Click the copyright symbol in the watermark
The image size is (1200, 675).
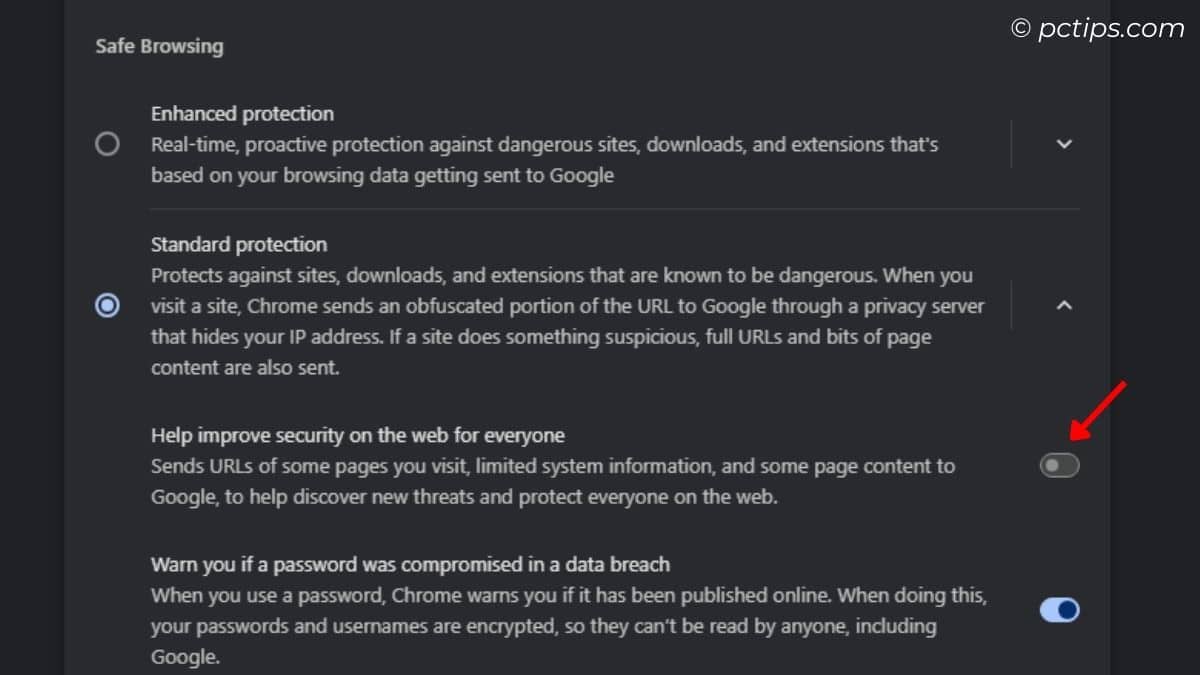click(x=1021, y=30)
